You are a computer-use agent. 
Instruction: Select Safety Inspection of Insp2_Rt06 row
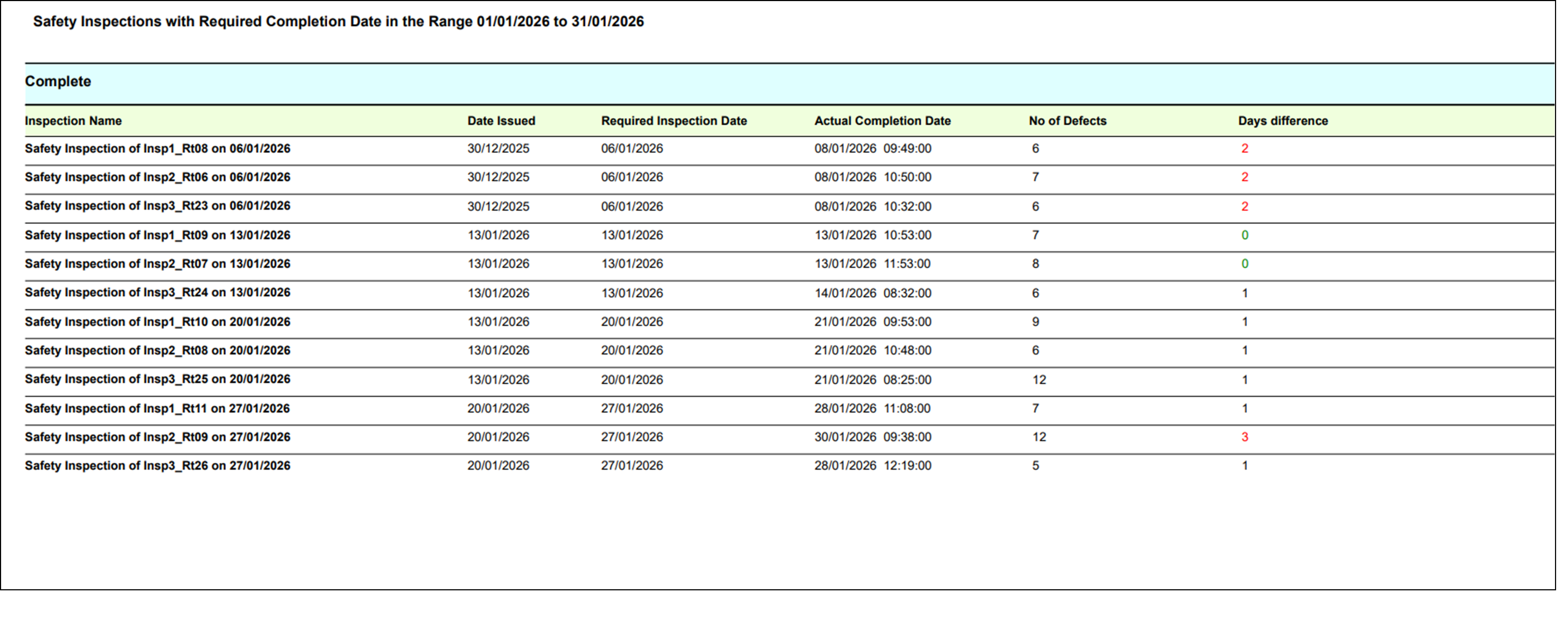click(157, 177)
